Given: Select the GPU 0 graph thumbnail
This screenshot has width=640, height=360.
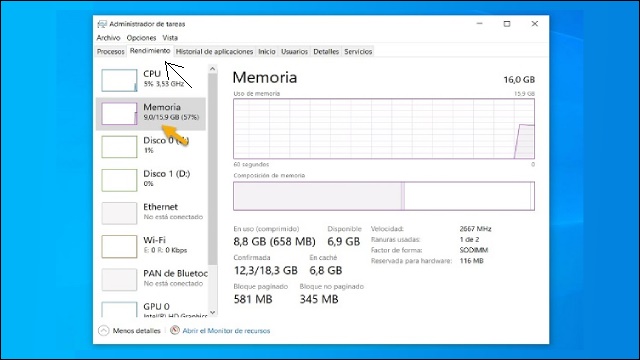Looking at the screenshot, I should point(119,309).
